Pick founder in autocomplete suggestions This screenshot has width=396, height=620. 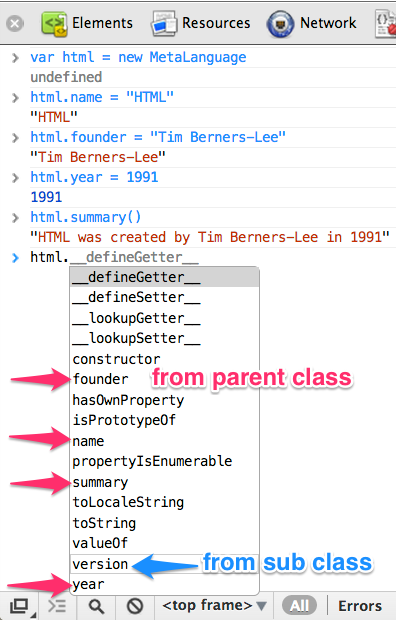pyautogui.click(x=100, y=379)
